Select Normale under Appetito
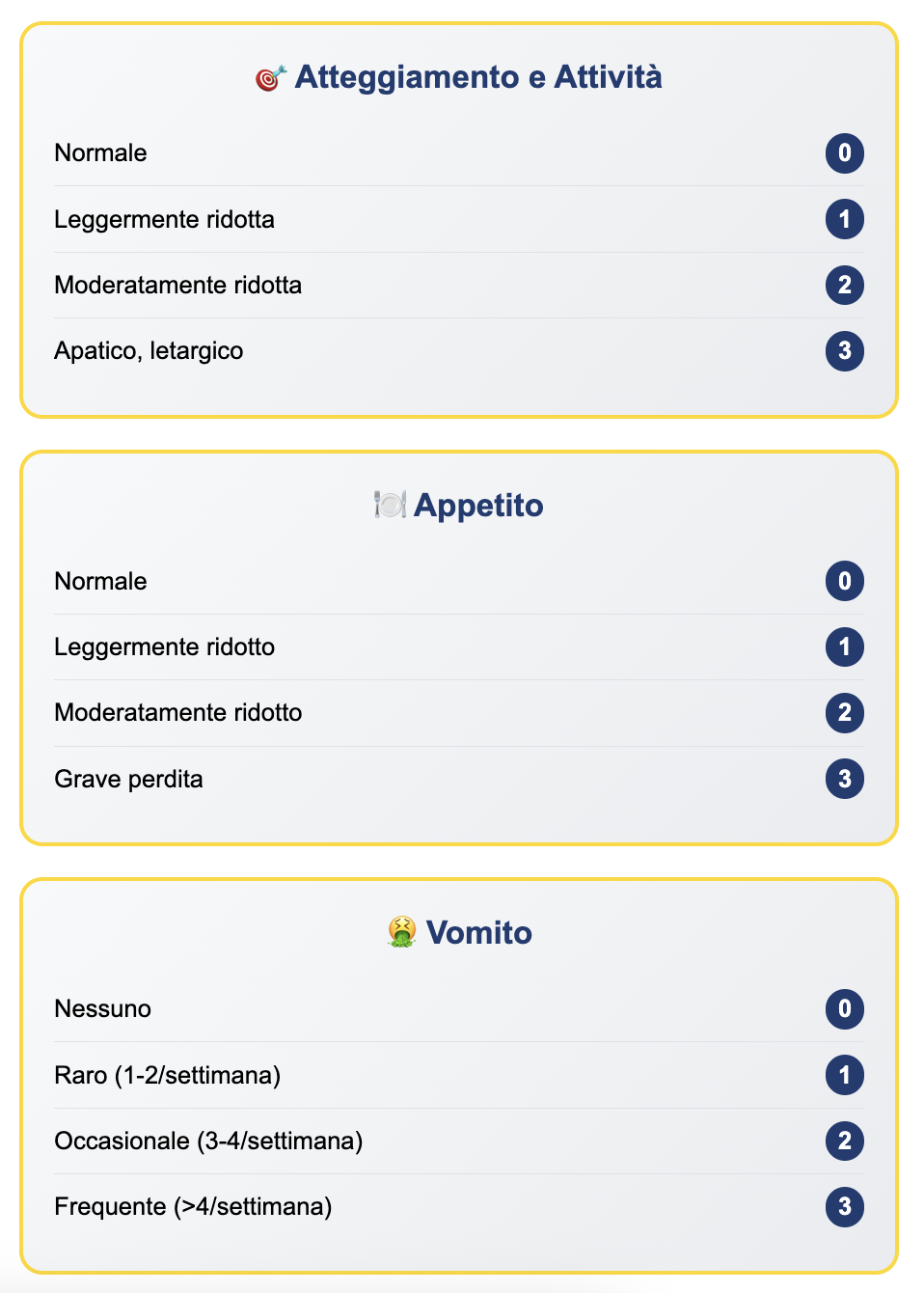This screenshot has width=924, height=1293. [x=101, y=582]
